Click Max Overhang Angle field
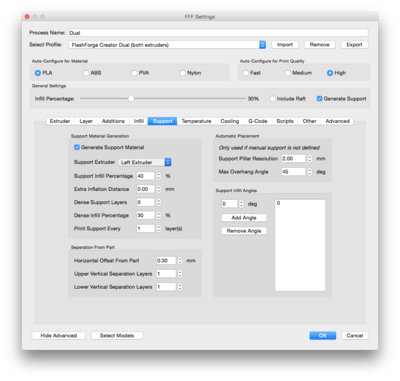This screenshot has width=400, height=381. pyautogui.click(x=293, y=172)
